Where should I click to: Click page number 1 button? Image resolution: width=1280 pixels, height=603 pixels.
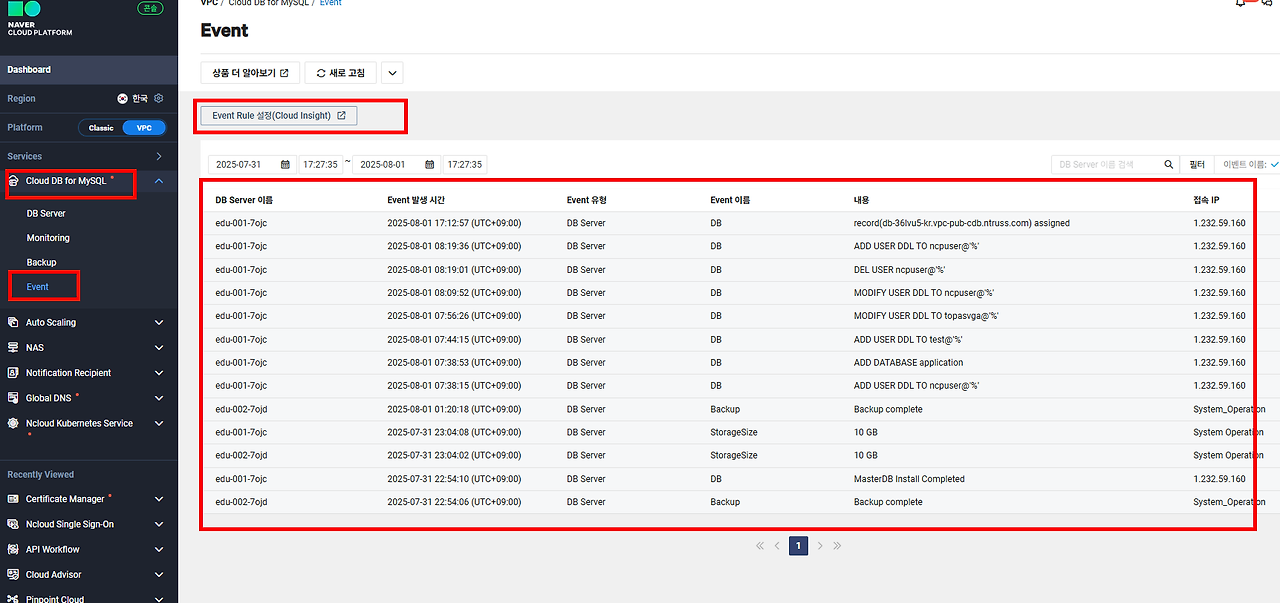tap(798, 546)
